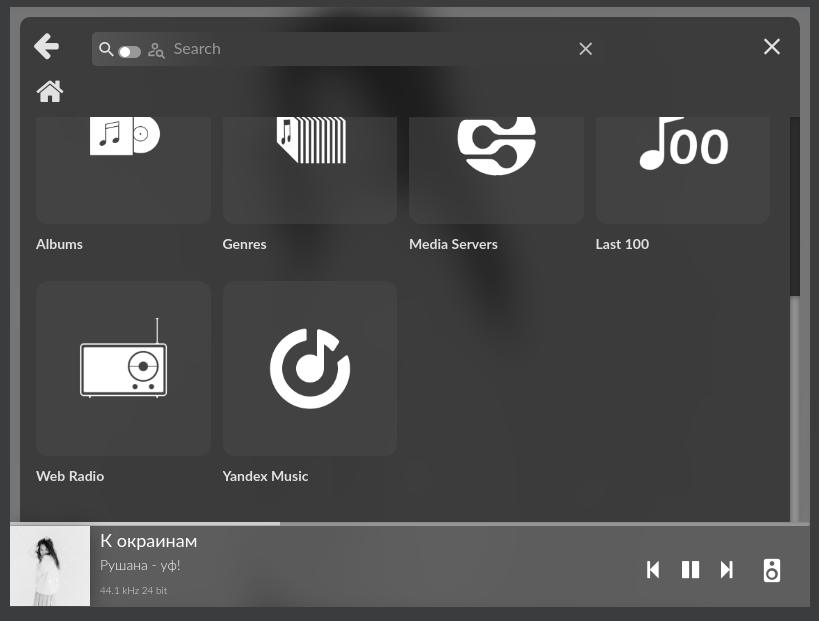This screenshot has height=621, width=819.
Task: Click the Web Radio label
Action: coord(70,476)
